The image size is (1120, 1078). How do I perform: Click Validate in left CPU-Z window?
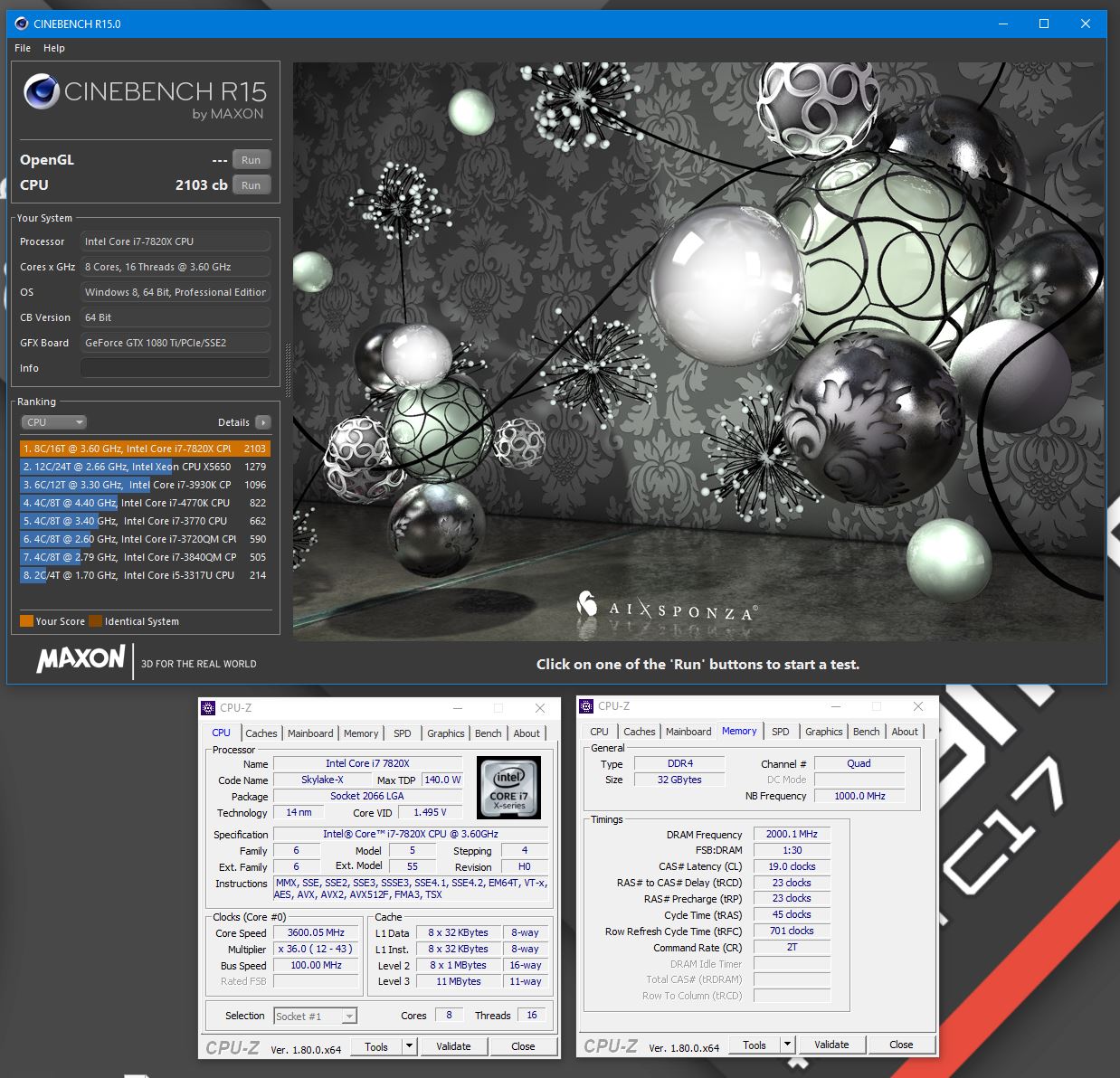pos(453,1046)
